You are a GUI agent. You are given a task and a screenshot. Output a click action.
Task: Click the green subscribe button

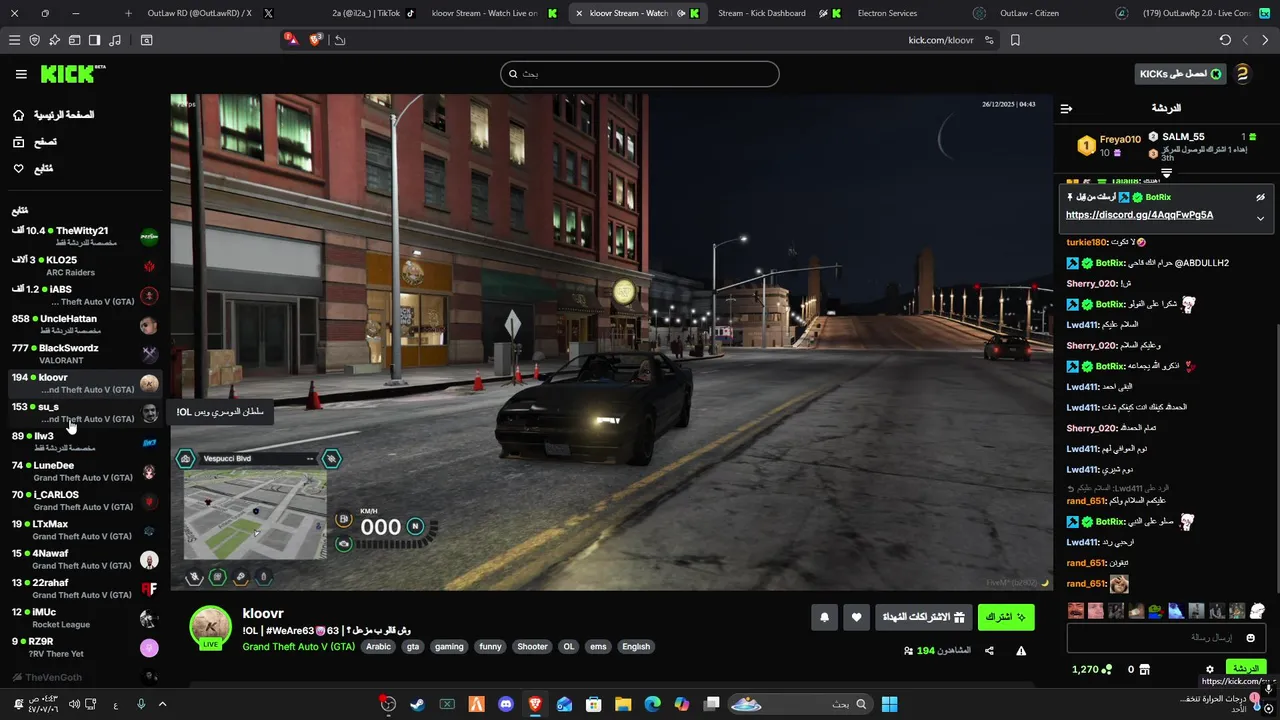(1006, 617)
